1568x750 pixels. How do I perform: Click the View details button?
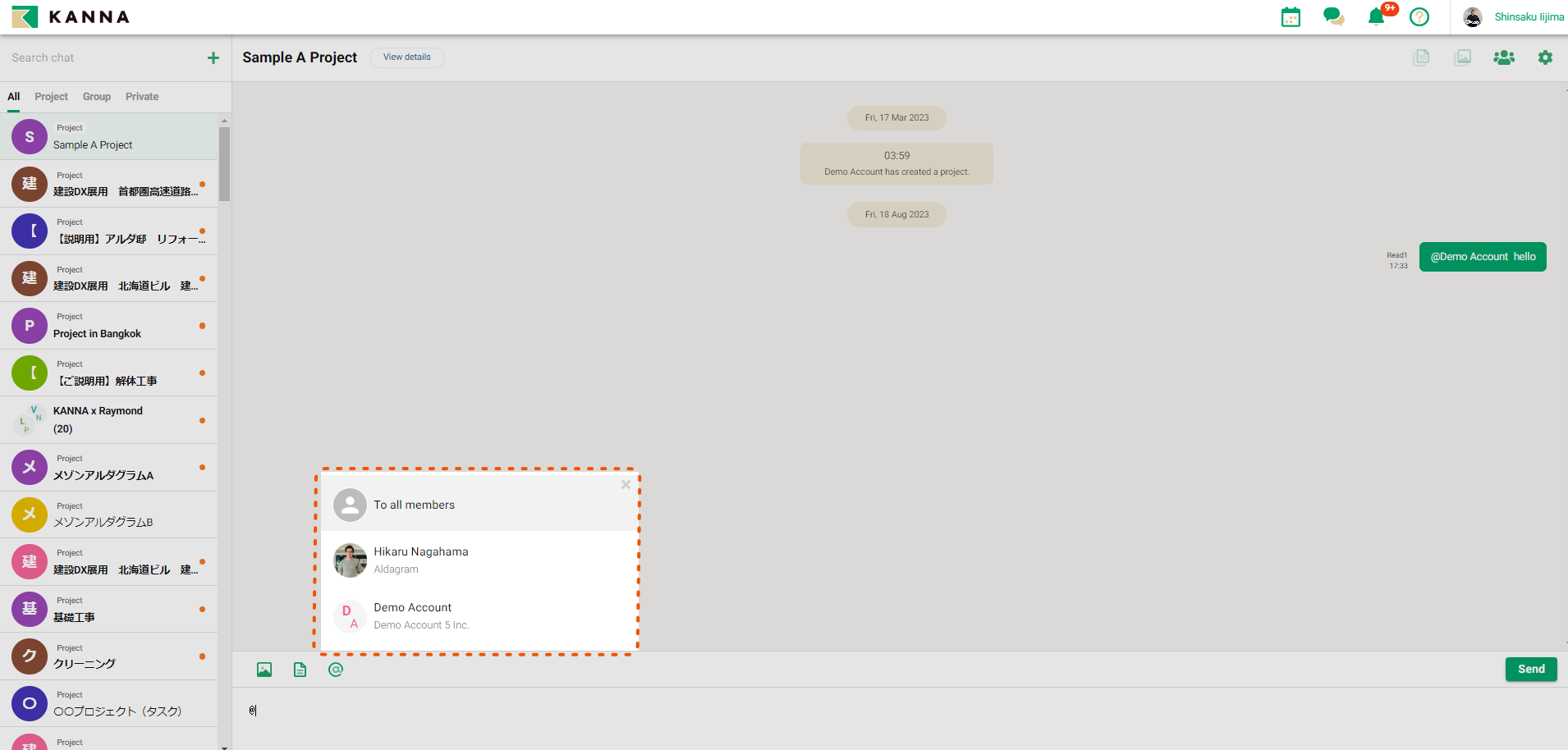pos(406,57)
